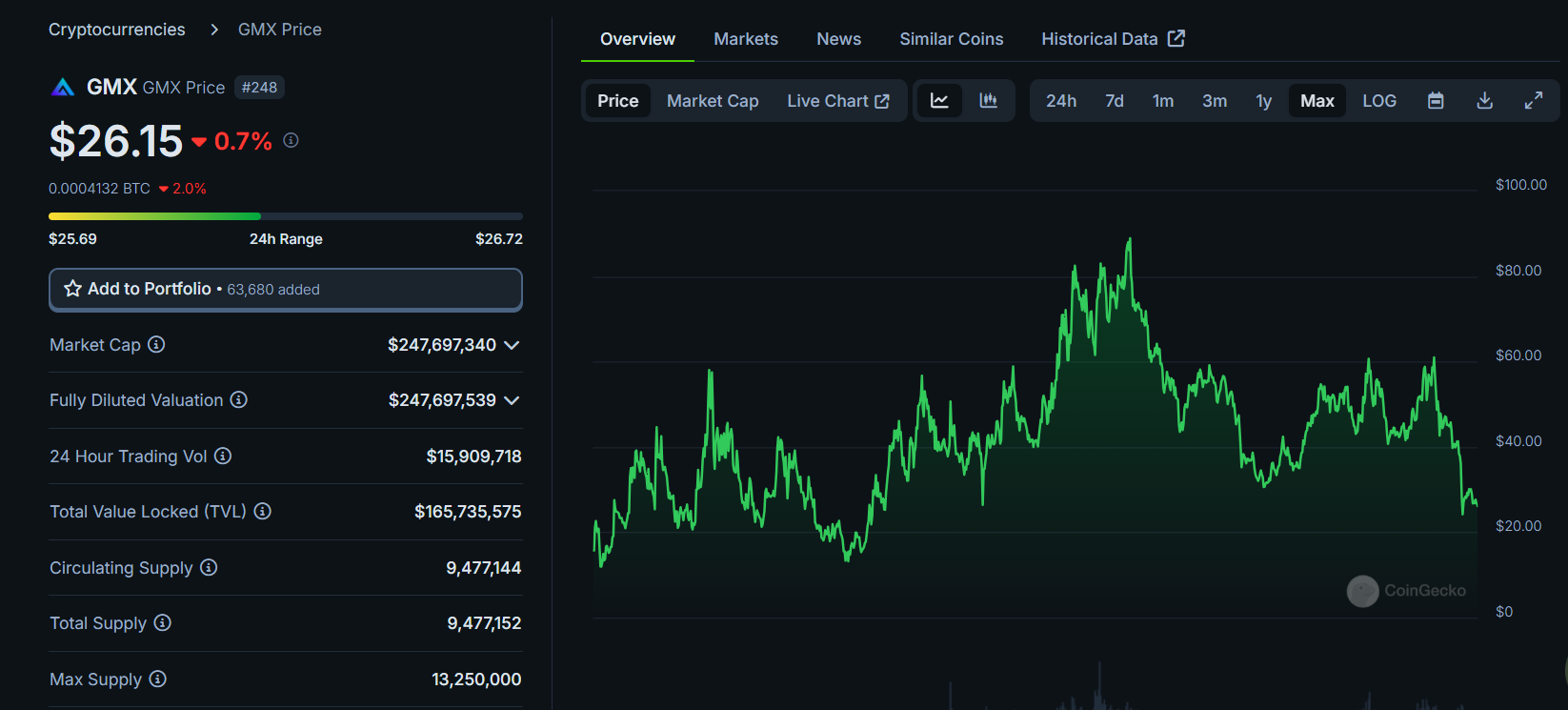This screenshot has width=1568, height=710.
Task: Expand chart to fullscreen icon
Action: (1534, 100)
